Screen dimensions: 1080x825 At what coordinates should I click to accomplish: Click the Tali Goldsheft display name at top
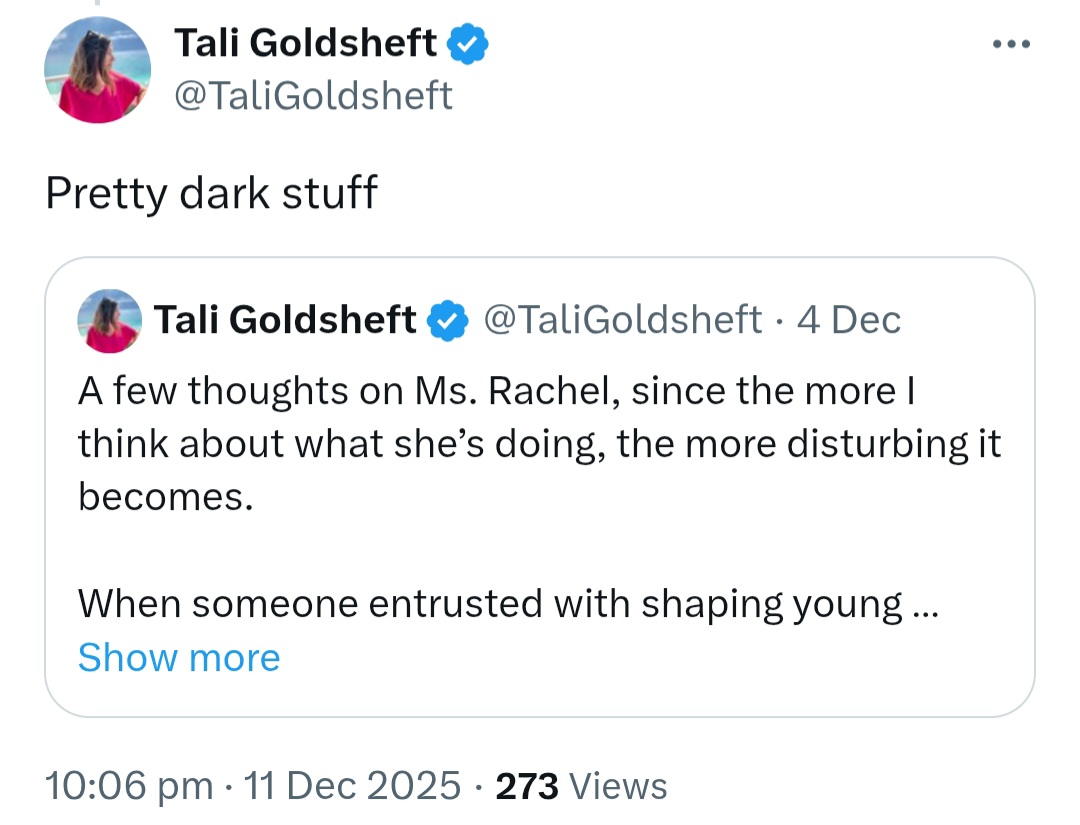point(305,43)
